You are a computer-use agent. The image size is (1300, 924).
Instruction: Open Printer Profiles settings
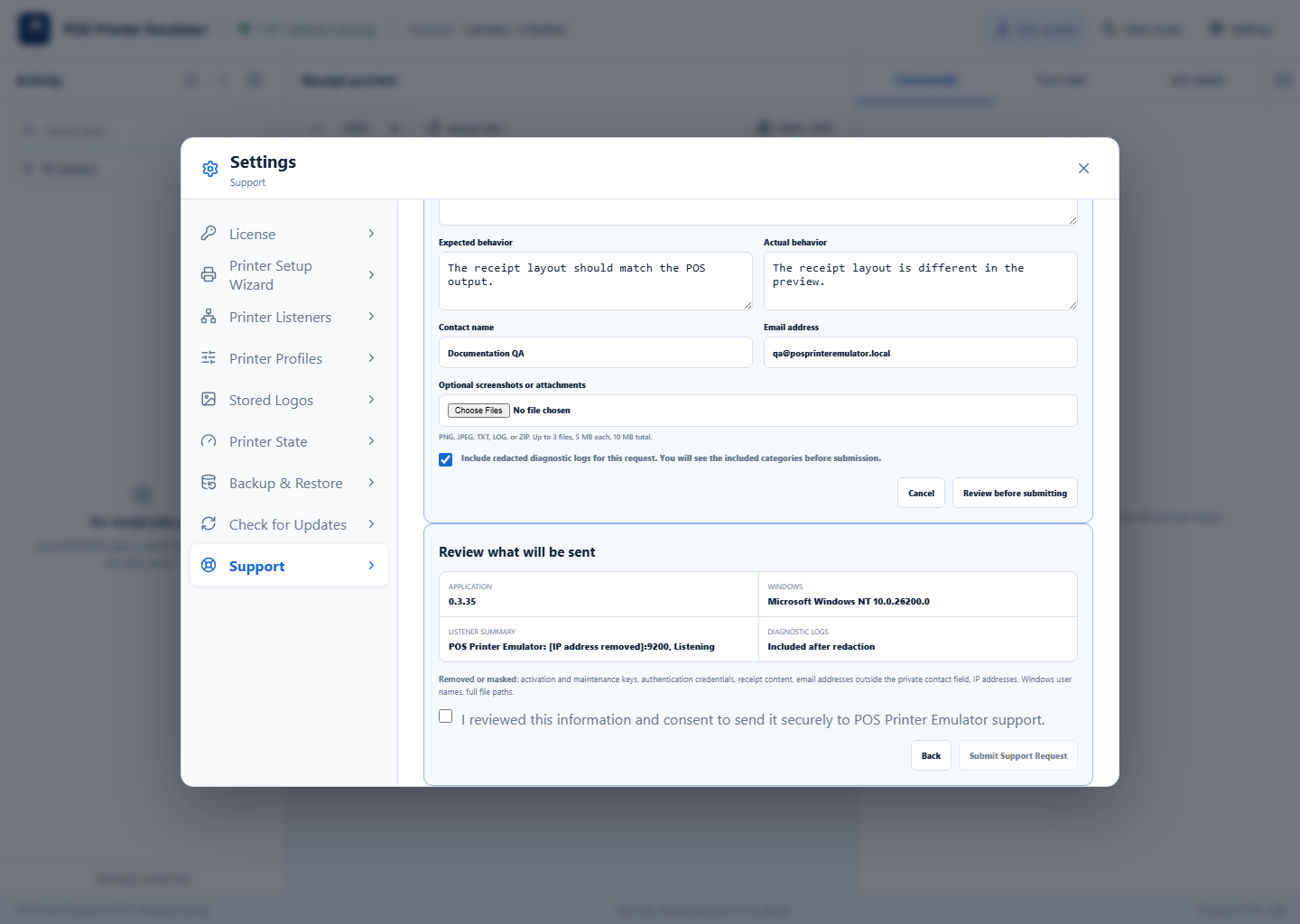[x=289, y=358]
